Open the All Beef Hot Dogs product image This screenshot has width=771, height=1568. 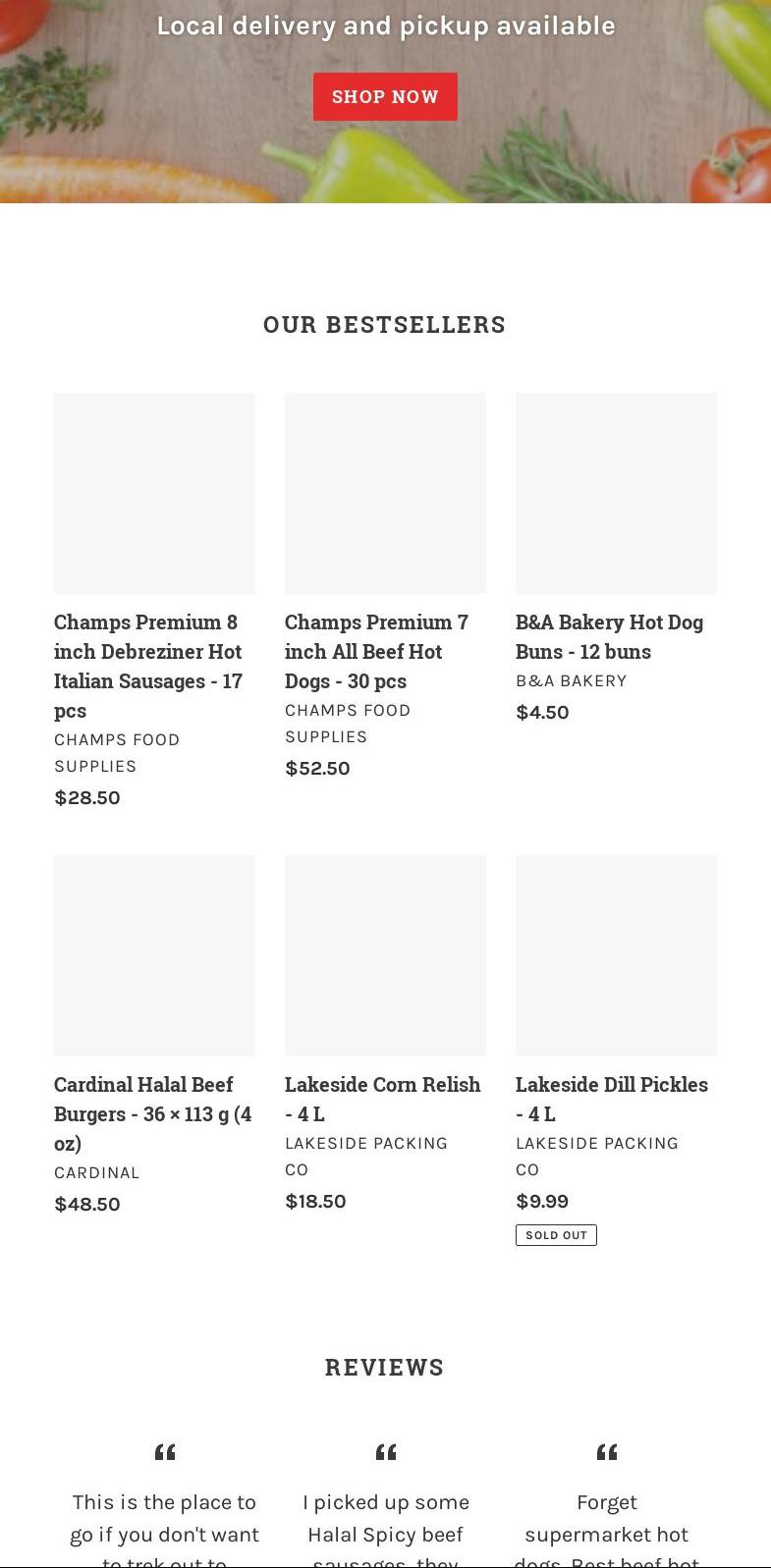pyautogui.click(x=385, y=493)
